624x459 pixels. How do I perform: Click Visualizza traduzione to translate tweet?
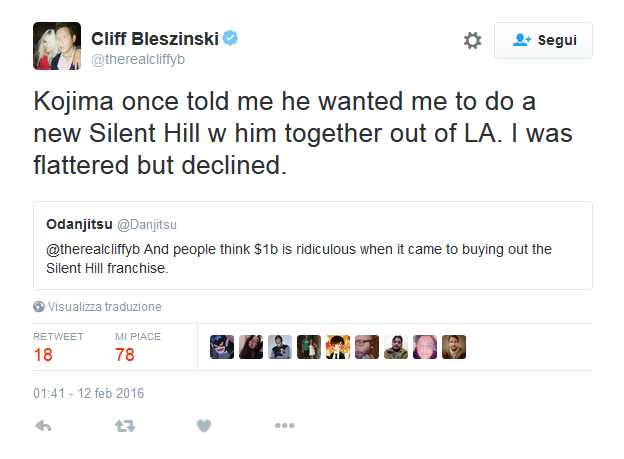pos(105,307)
